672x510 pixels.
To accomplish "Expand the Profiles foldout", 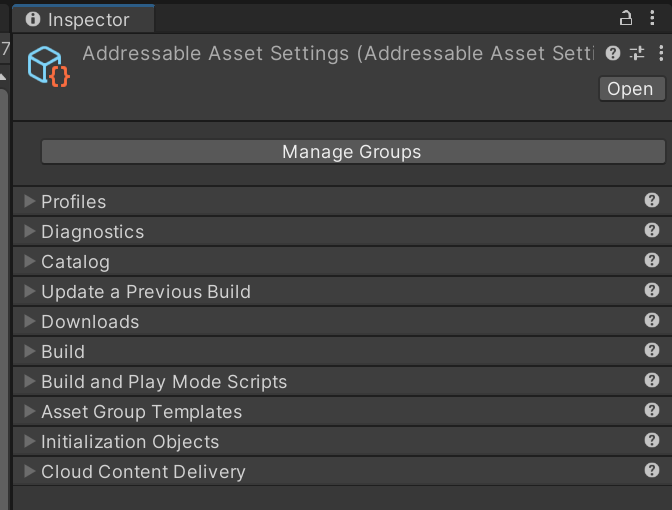I will coord(29,202).
